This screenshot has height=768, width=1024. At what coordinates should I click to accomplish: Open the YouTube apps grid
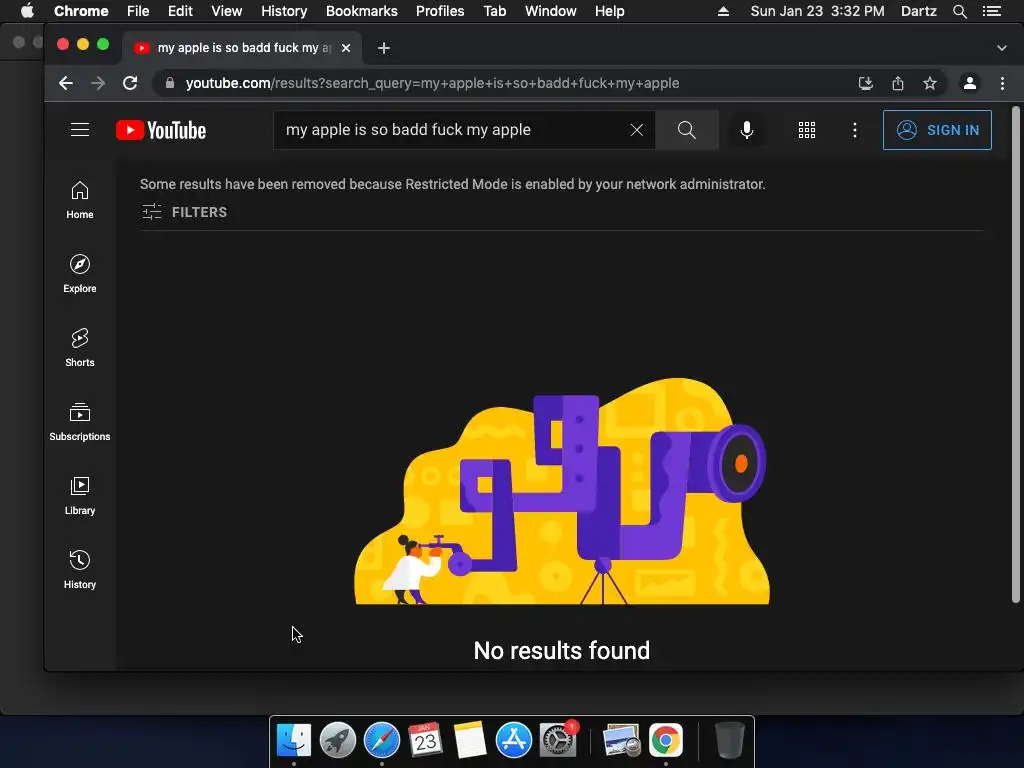(x=807, y=130)
